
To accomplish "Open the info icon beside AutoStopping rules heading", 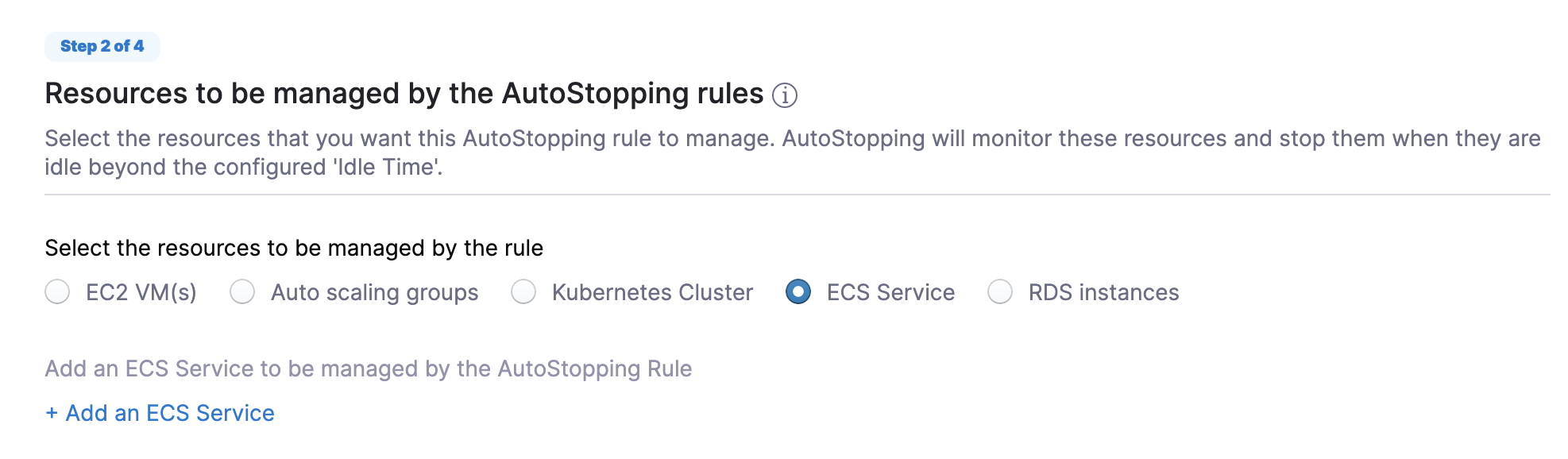I will tap(785, 95).
